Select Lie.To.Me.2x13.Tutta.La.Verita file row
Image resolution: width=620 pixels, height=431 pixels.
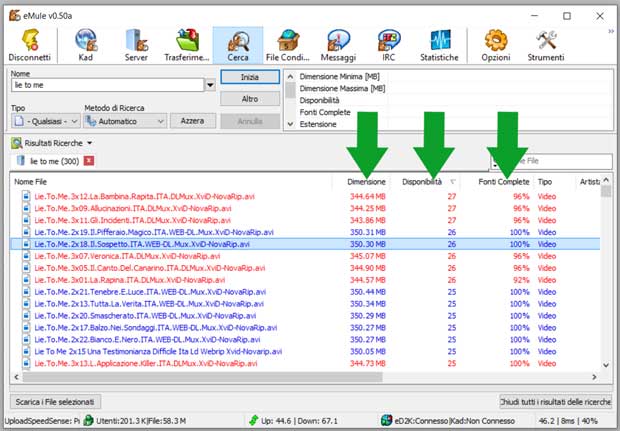click(304, 304)
